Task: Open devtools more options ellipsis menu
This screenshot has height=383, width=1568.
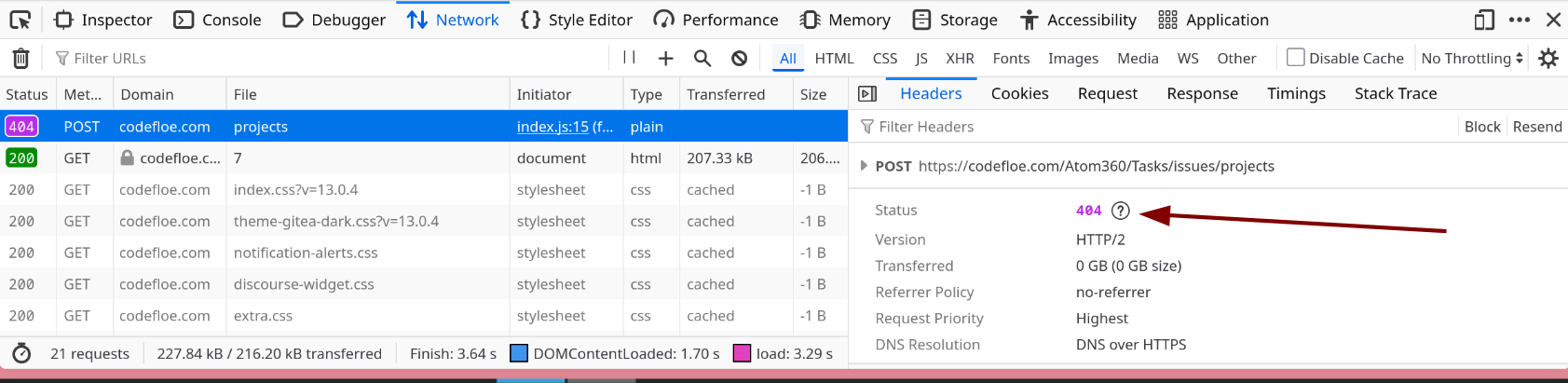Action: click(1520, 20)
